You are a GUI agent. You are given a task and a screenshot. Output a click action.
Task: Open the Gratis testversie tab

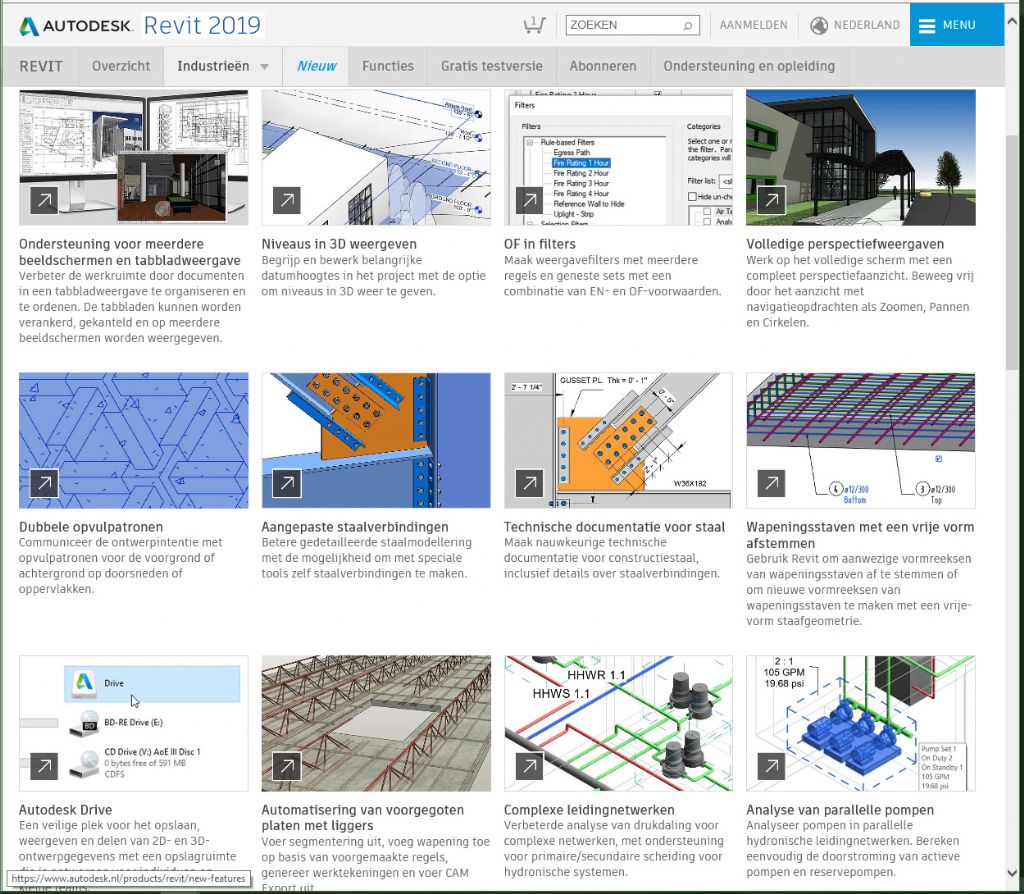tap(491, 66)
